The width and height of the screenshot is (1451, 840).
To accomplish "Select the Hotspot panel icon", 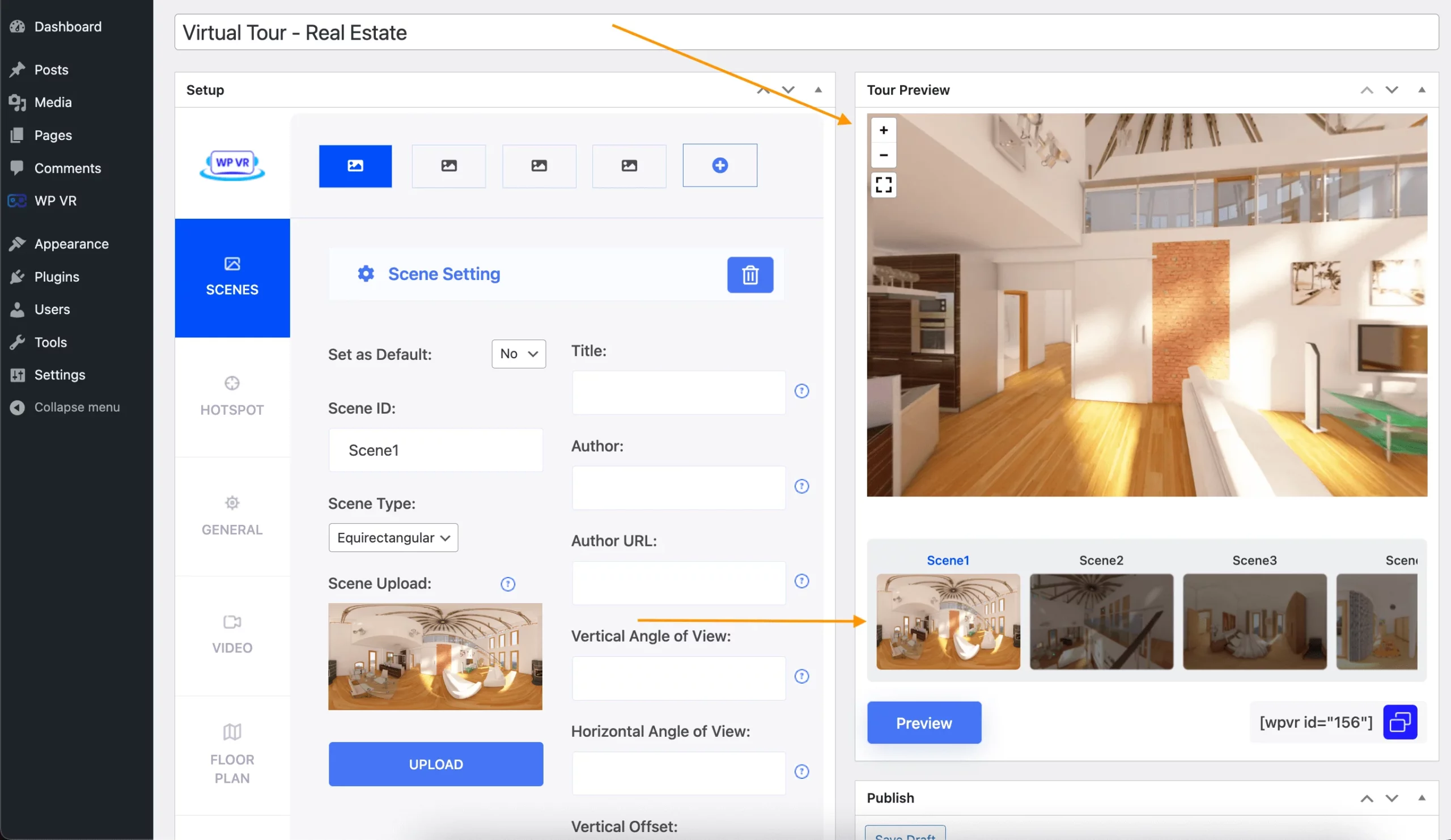I will click(232, 383).
